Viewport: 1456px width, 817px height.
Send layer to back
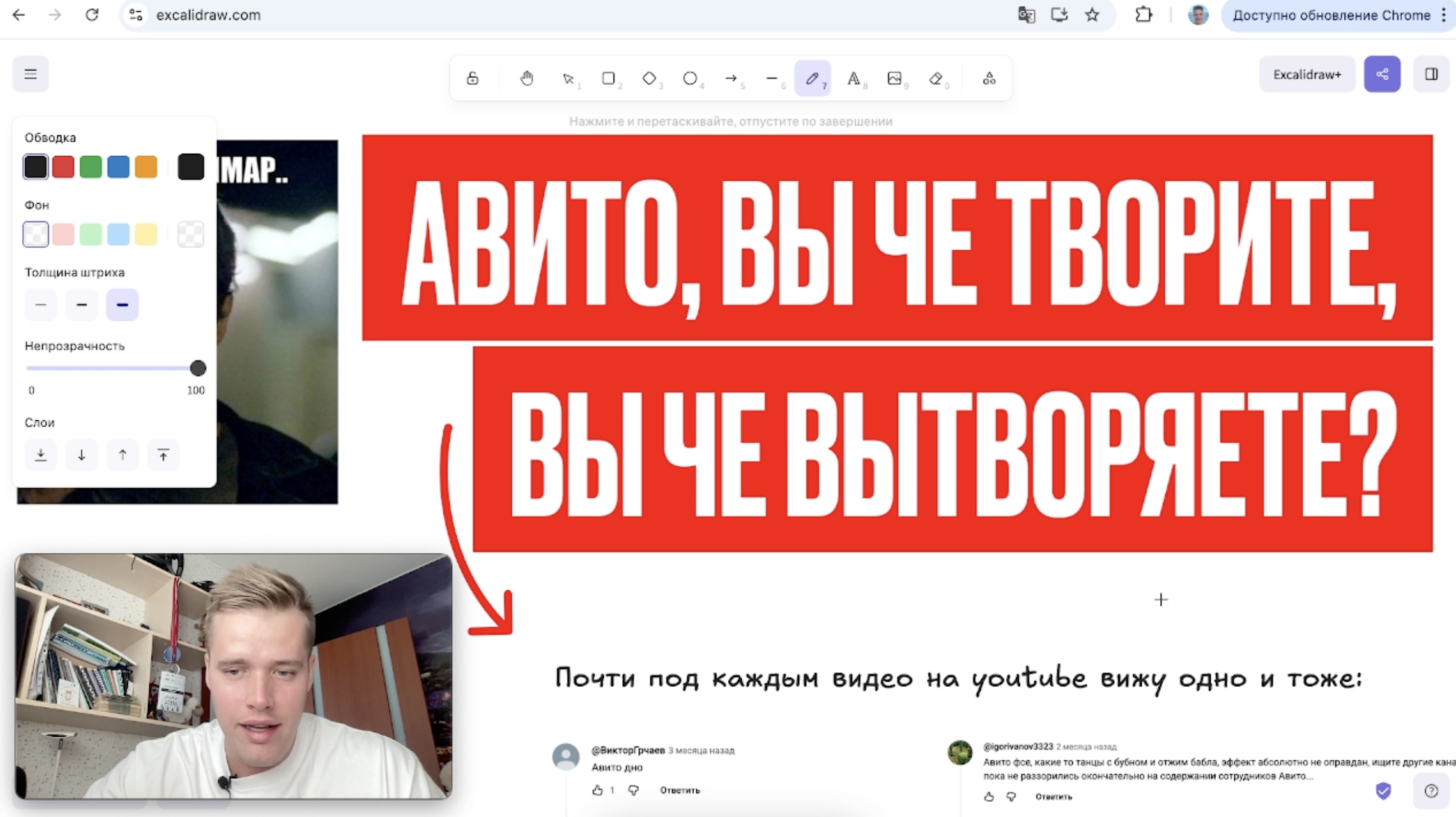(41, 455)
